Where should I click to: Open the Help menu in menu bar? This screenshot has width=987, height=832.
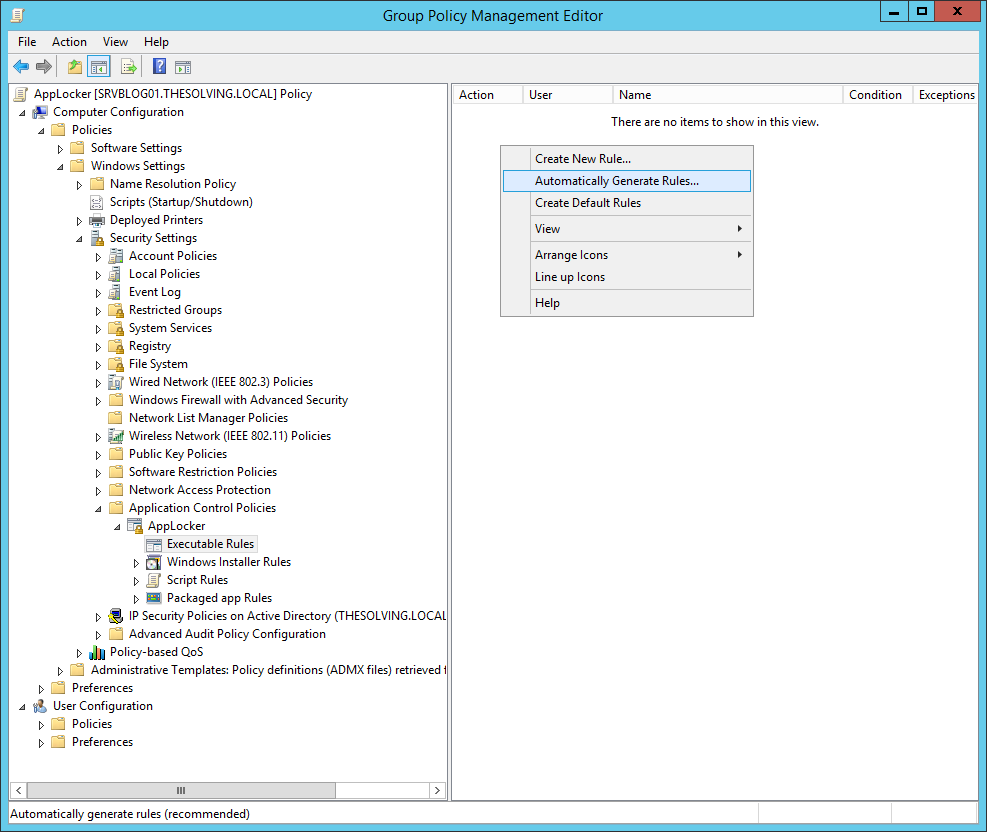[x=156, y=42]
